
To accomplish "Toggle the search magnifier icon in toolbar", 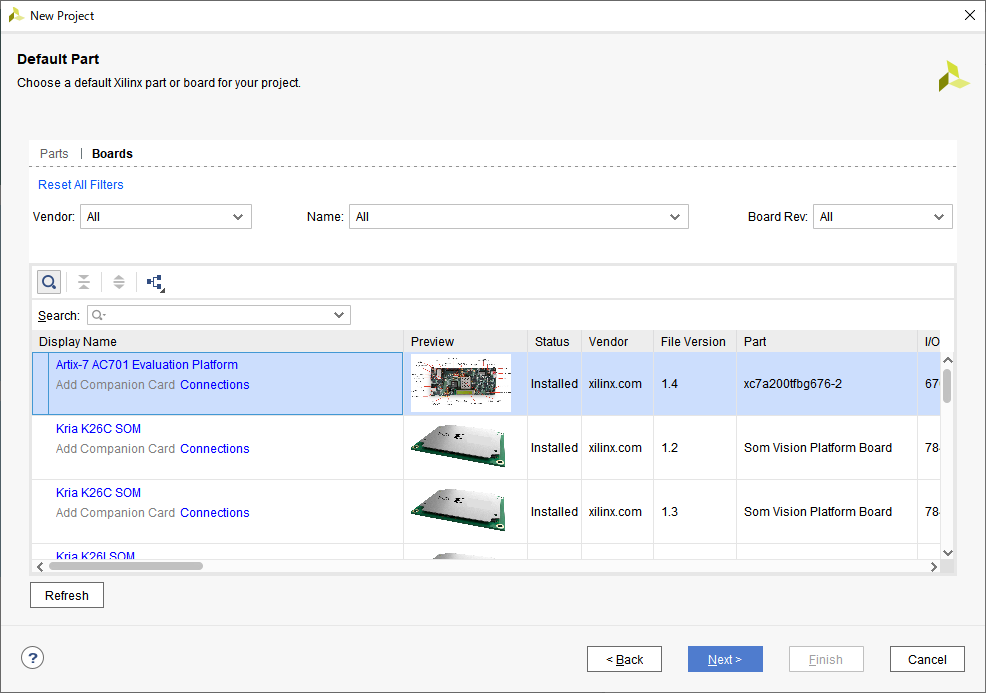I will 49,282.
